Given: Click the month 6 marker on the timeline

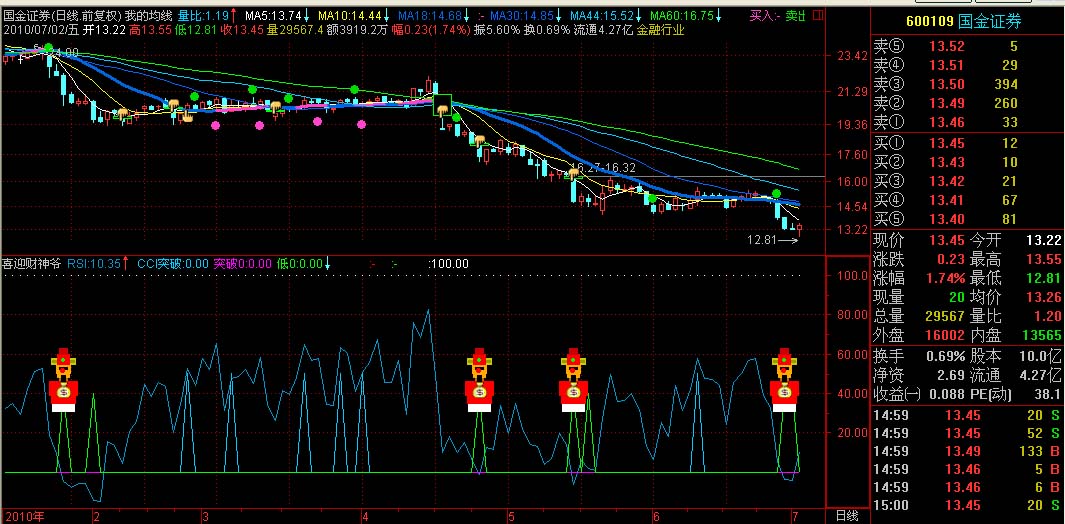Looking at the screenshot, I should pyautogui.click(x=654, y=516).
